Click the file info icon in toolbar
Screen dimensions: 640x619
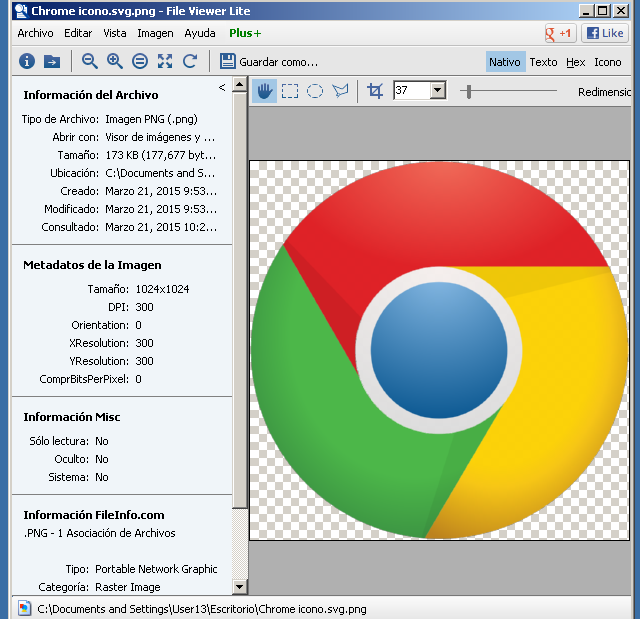coord(27,61)
